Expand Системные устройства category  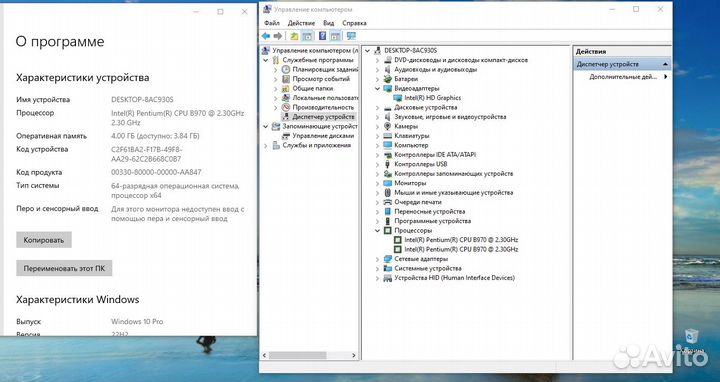377,269
